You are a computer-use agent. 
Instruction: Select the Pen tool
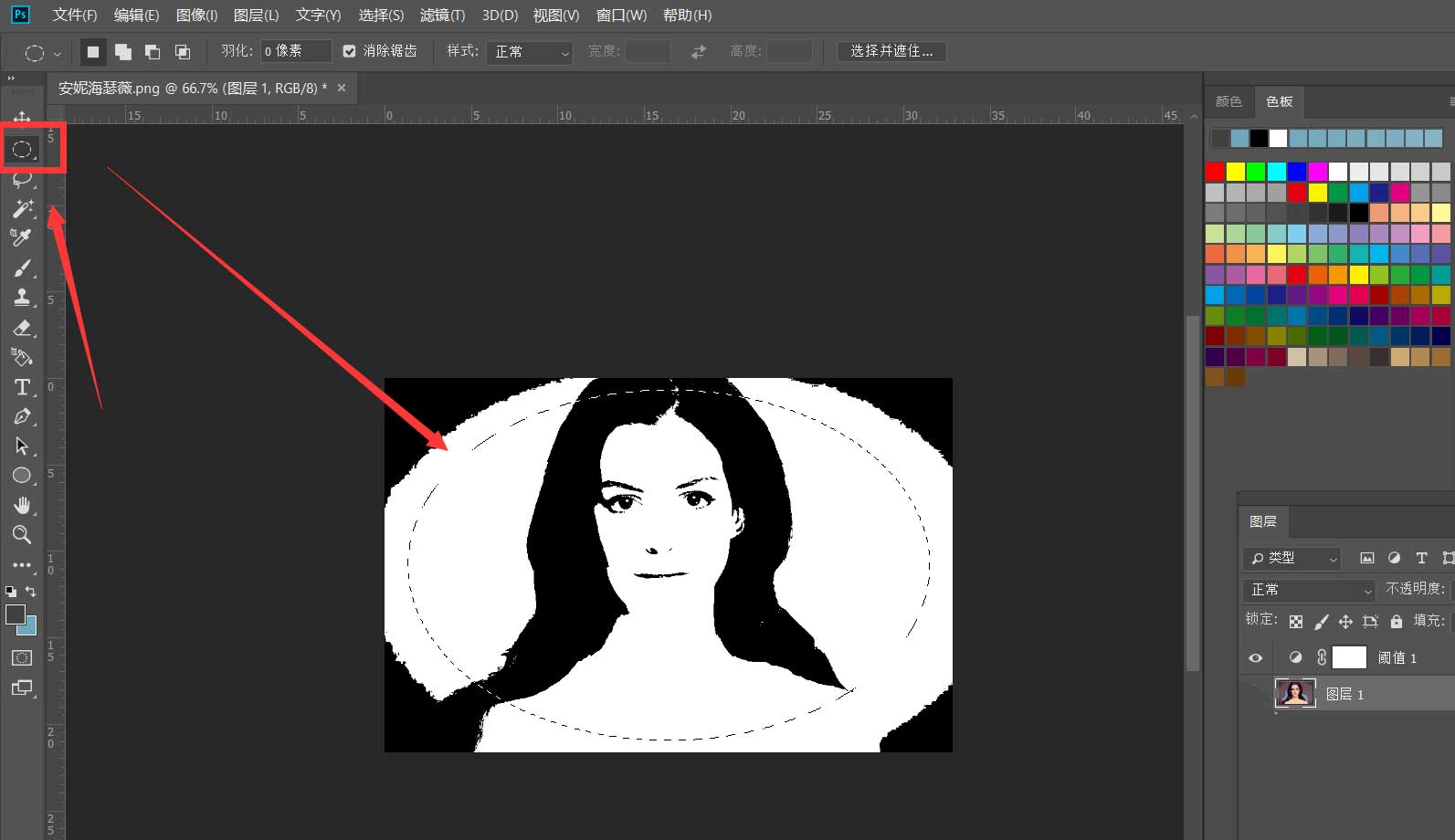22,416
